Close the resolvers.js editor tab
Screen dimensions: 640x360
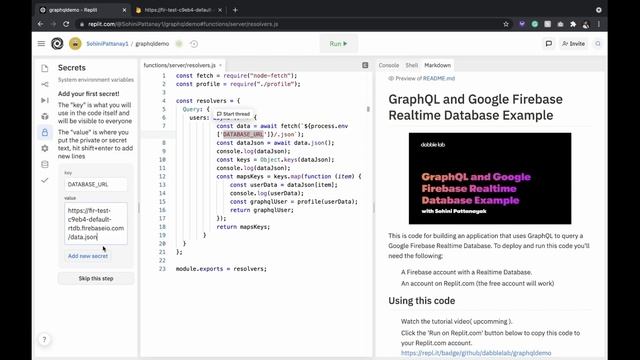click(x=220, y=65)
